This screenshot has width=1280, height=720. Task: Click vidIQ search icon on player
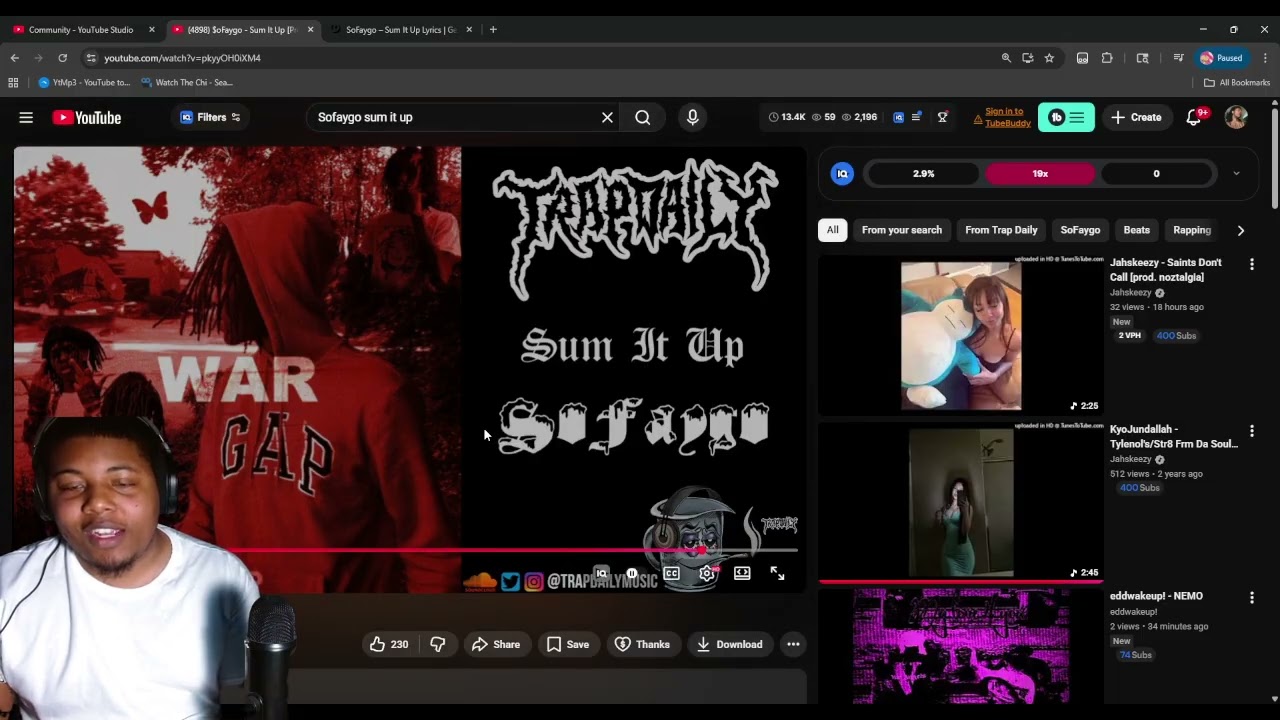point(601,573)
